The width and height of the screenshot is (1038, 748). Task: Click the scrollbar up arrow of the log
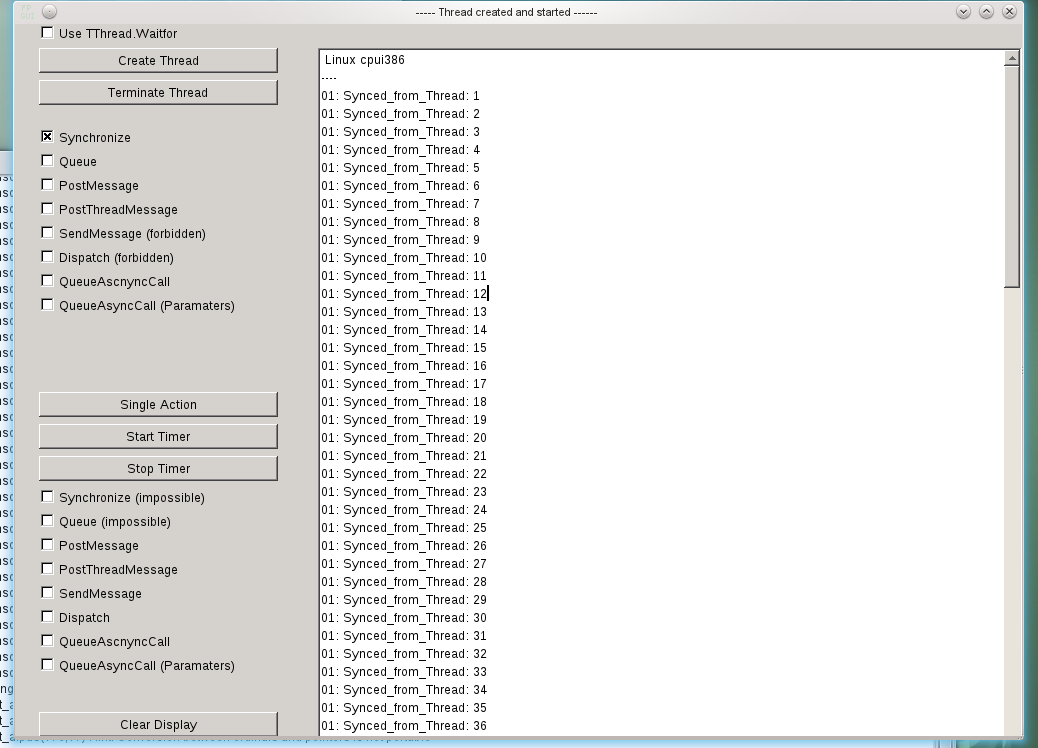pyautogui.click(x=1012, y=59)
